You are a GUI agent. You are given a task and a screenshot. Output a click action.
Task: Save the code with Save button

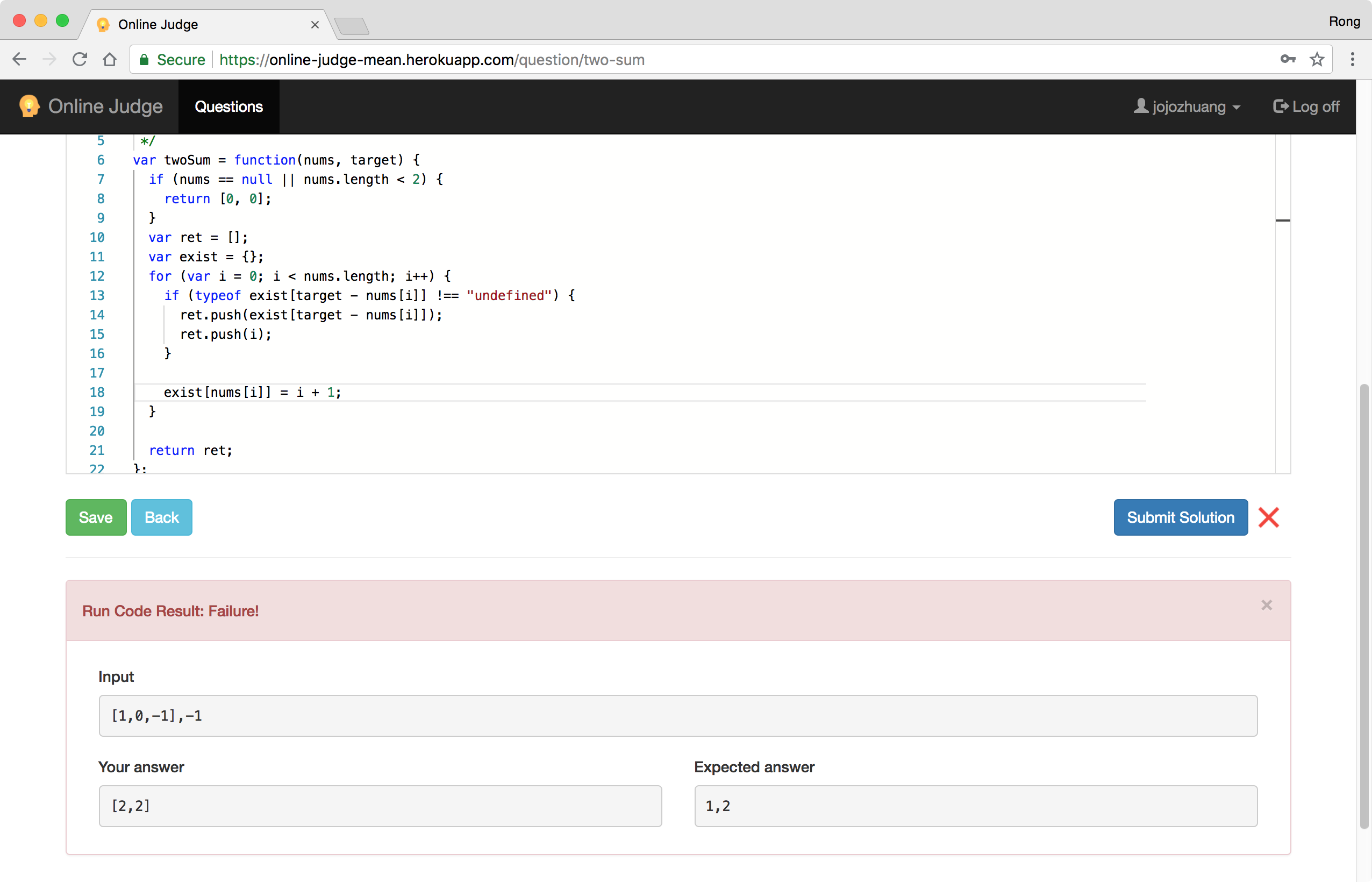(96, 517)
